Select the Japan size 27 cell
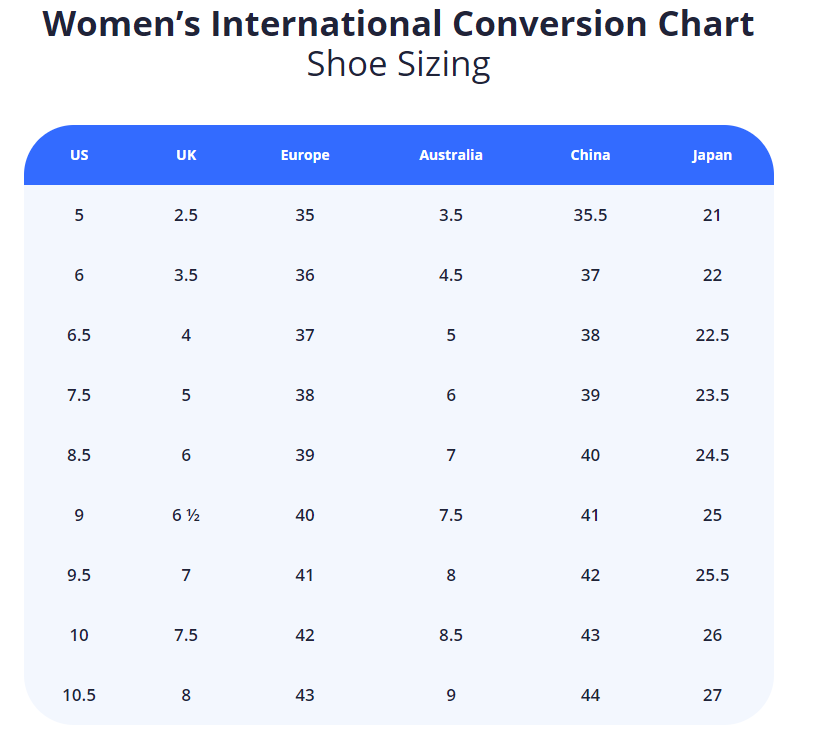 click(712, 695)
